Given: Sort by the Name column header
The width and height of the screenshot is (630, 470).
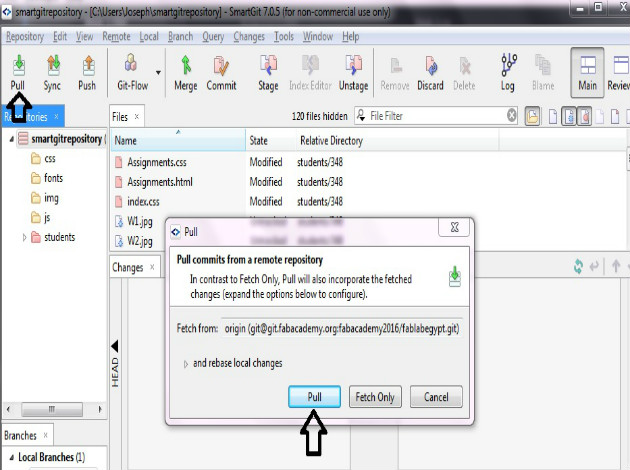Looking at the screenshot, I should tap(178, 141).
